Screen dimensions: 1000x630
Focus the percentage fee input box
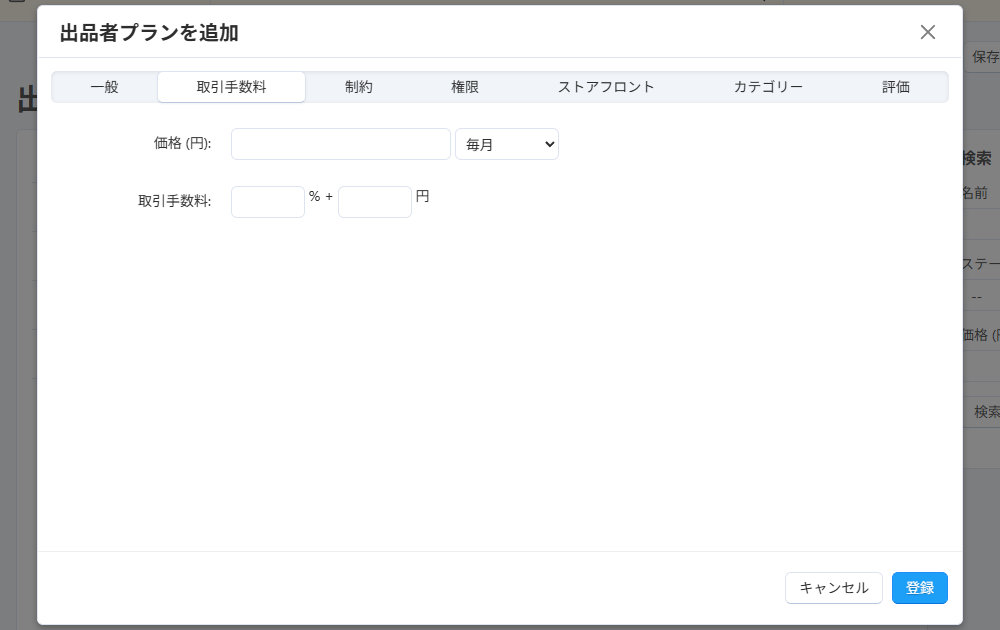pyautogui.click(x=268, y=202)
